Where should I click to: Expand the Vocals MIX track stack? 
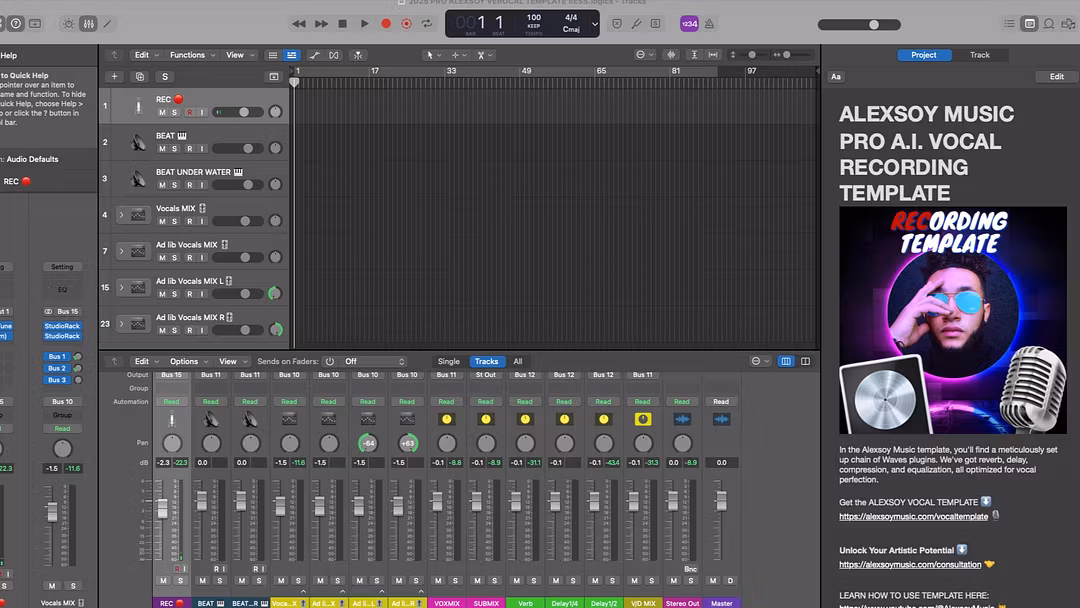coord(121,215)
